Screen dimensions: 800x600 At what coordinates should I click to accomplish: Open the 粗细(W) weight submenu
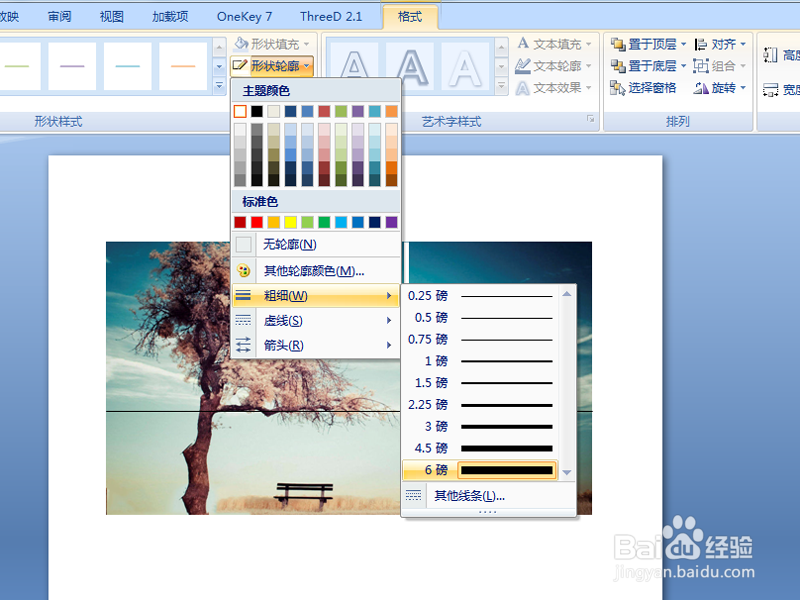pyautogui.click(x=316, y=296)
